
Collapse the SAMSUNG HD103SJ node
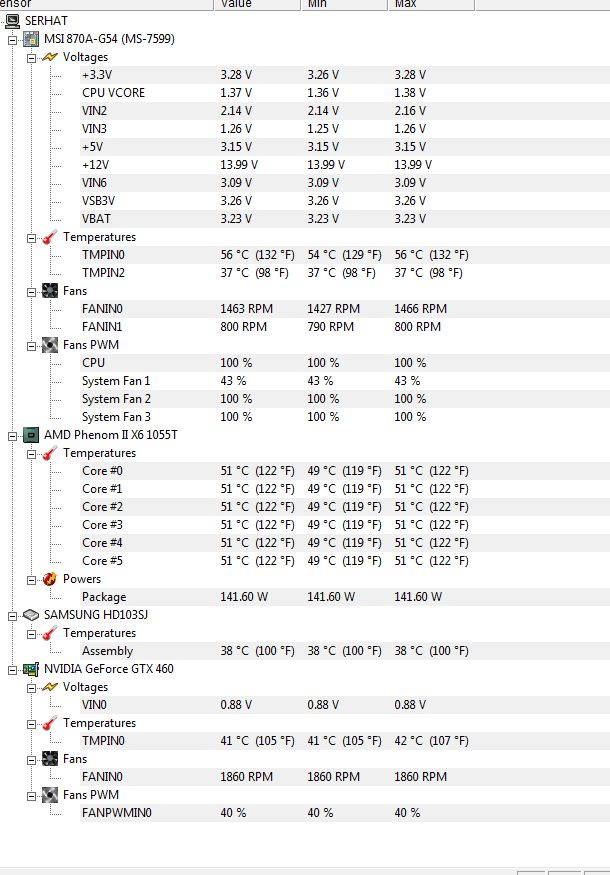tap(12, 615)
